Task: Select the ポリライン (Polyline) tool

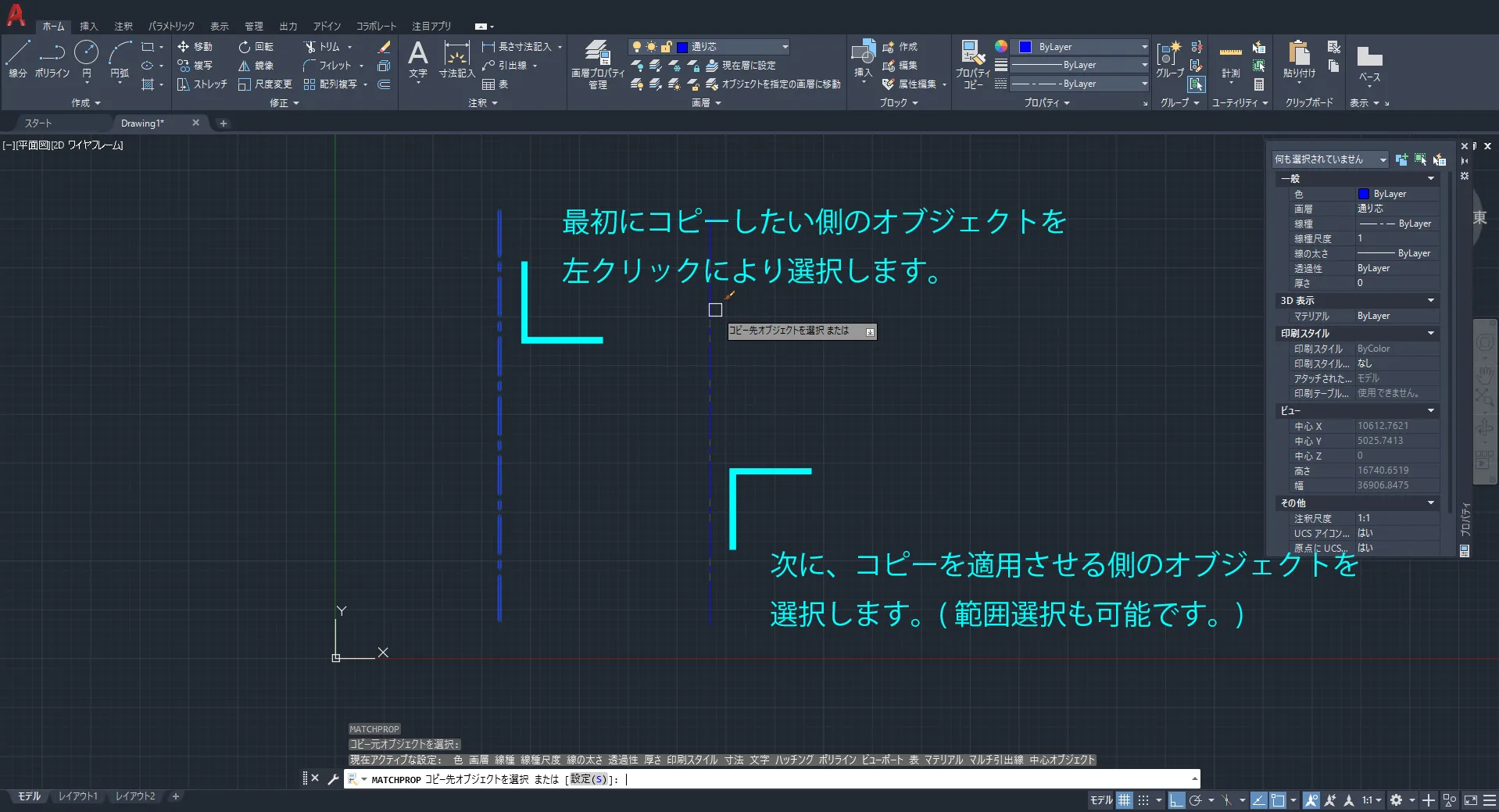Action: [52, 59]
